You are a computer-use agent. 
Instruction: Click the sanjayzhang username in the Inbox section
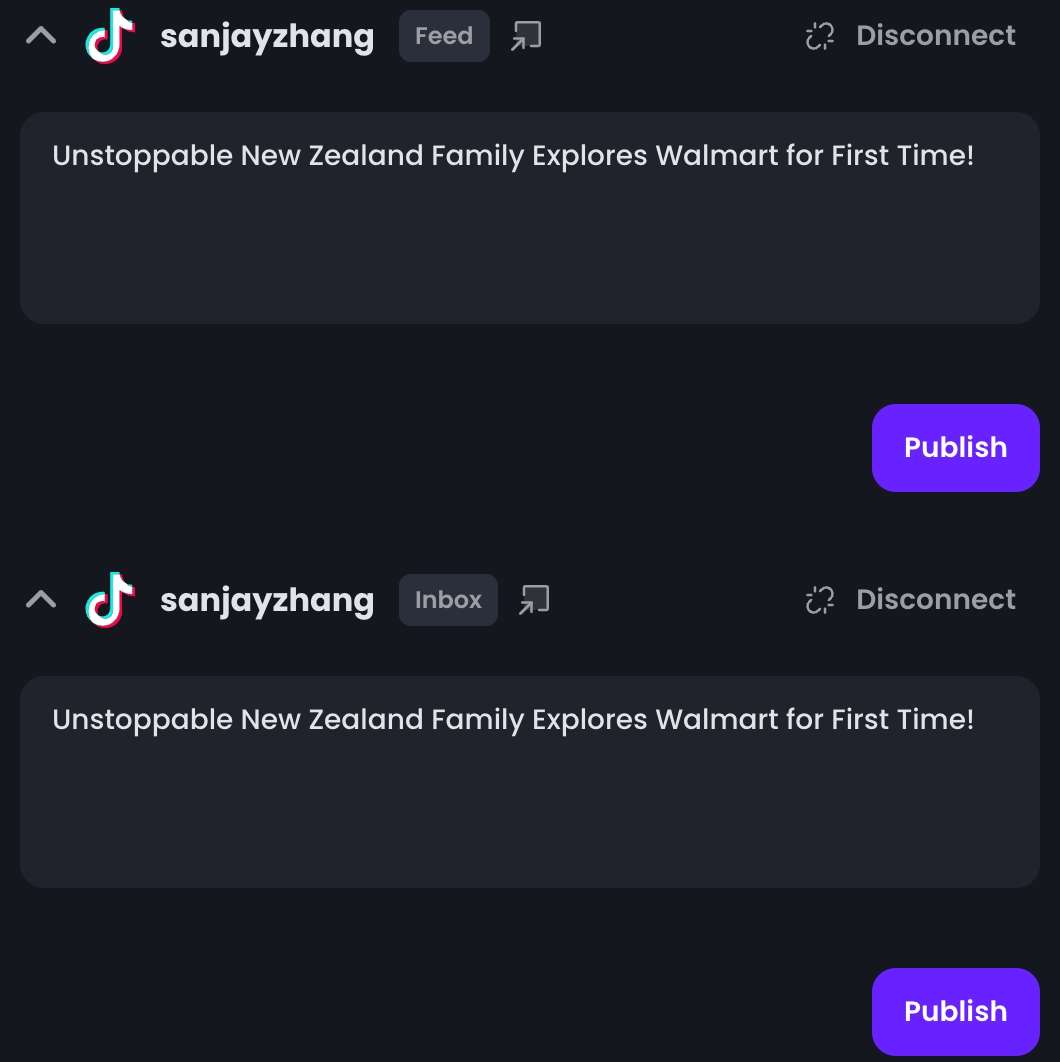[x=267, y=600]
